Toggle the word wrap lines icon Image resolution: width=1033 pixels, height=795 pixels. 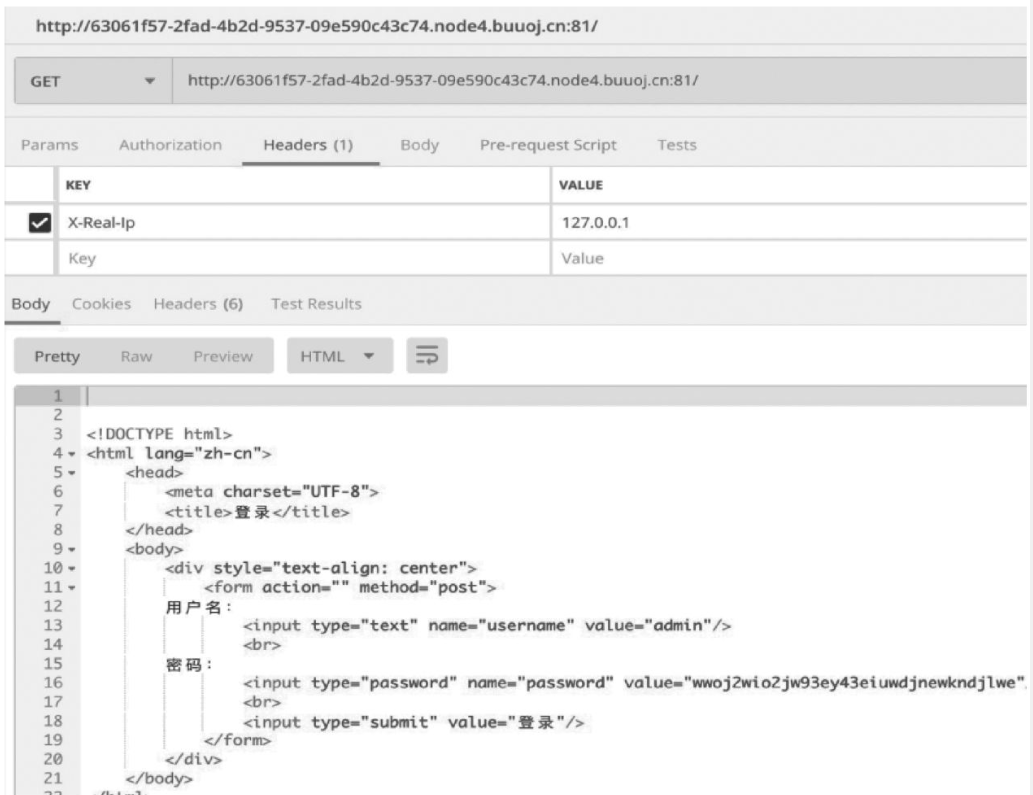click(426, 356)
